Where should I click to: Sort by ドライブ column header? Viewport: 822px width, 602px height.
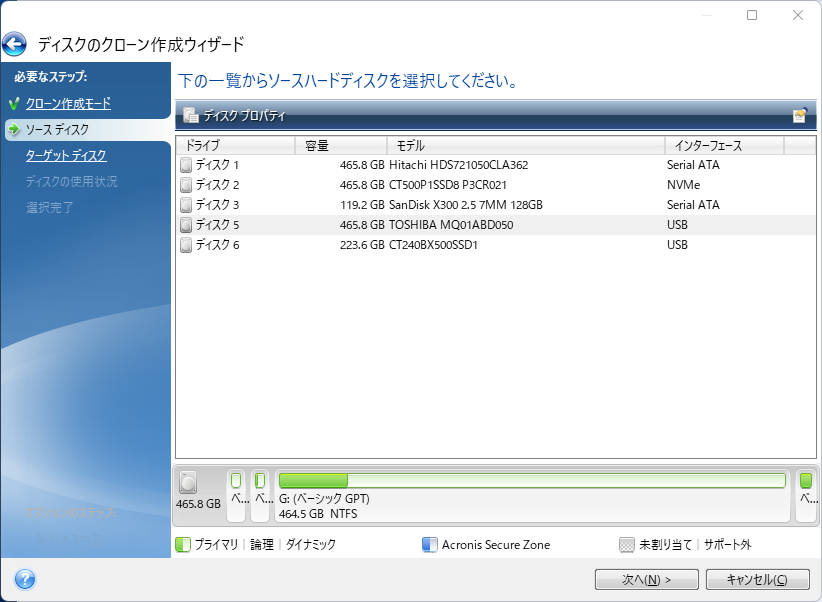(x=235, y=145)
